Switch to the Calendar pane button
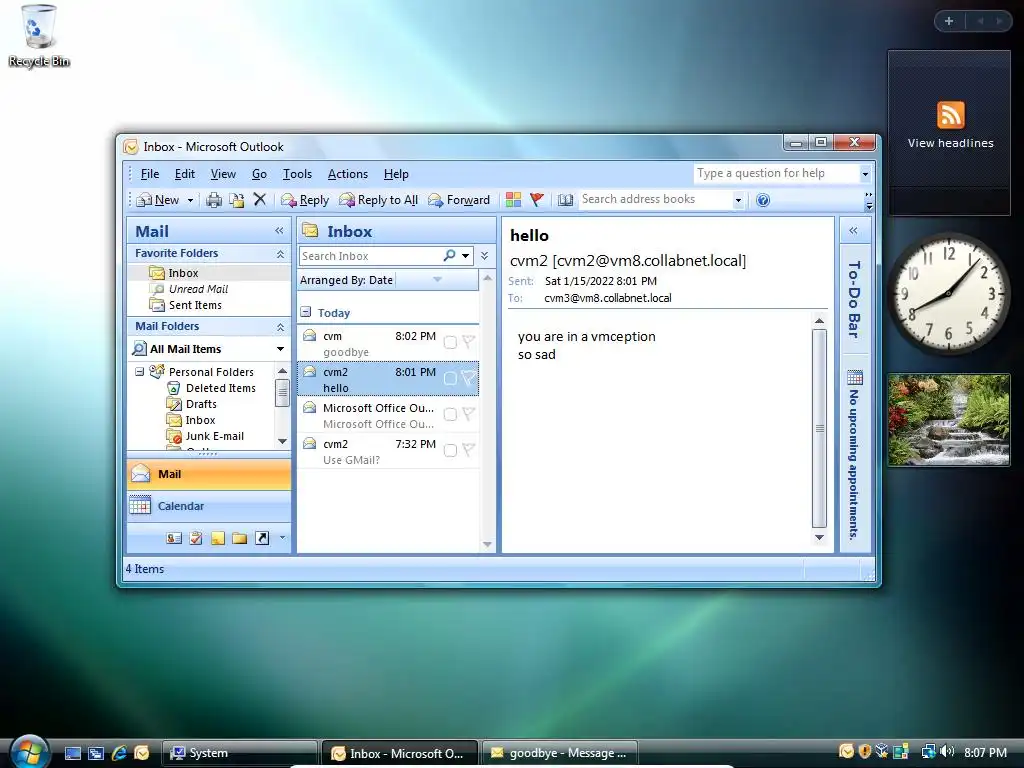Image resolution: width=1024 pixels, height=768 pixels. tap(209, 506)
